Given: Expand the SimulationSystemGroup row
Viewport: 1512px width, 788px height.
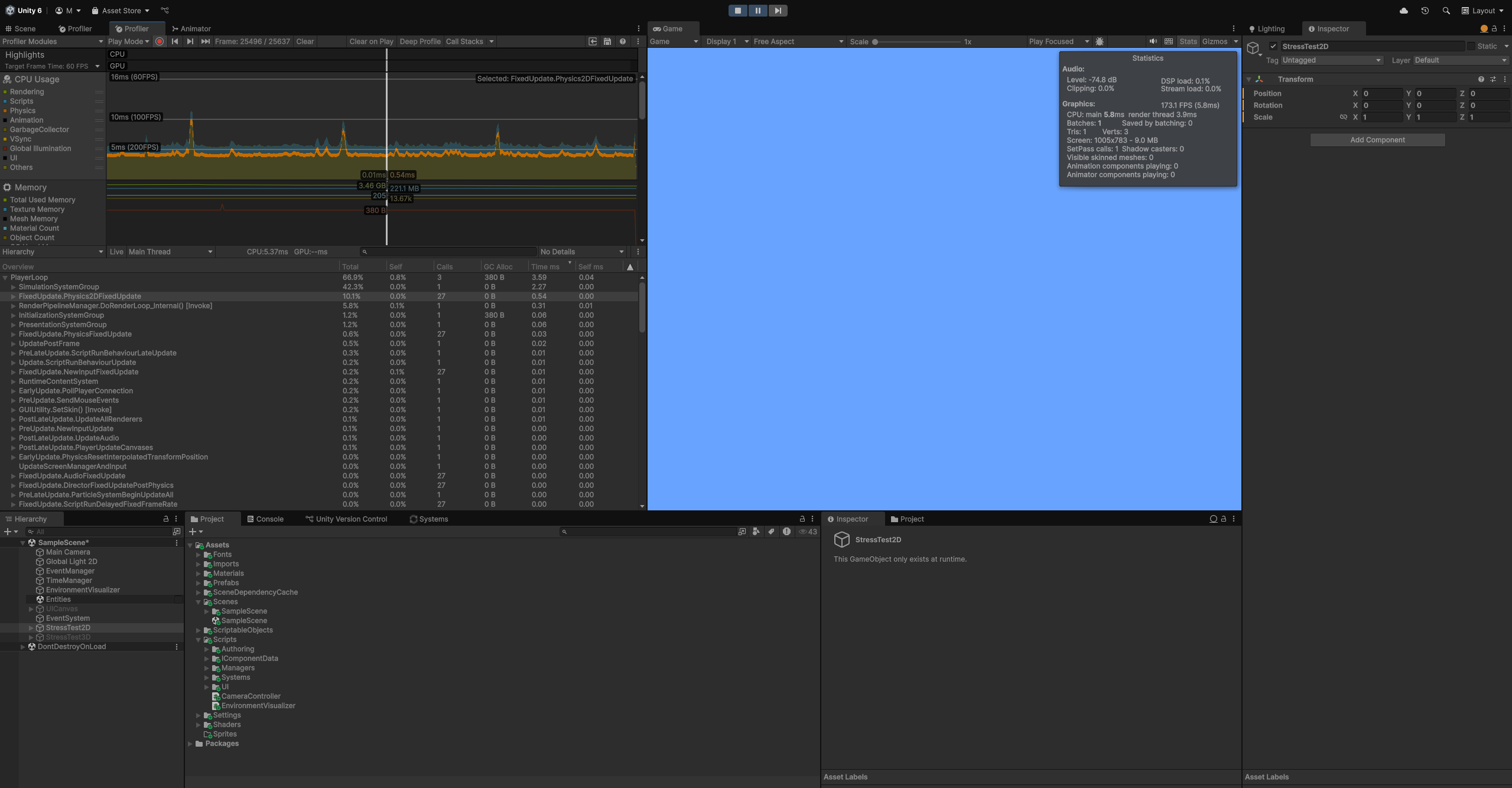Looking at the screenshot, I should click(13, 287).
